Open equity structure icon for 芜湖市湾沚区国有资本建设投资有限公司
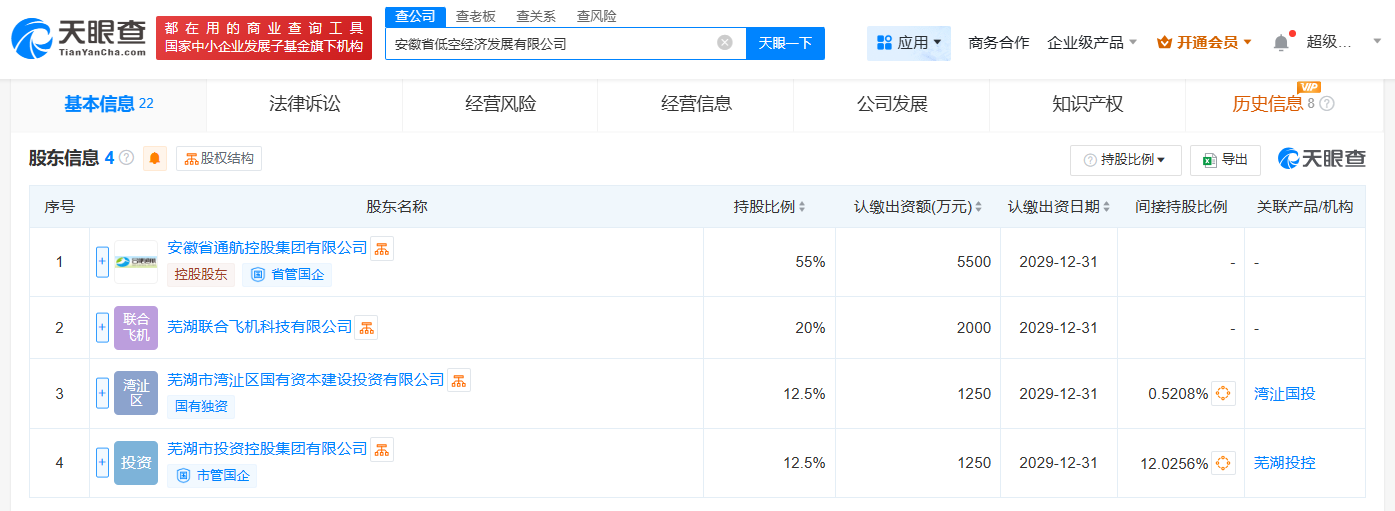Screen dimensions: 1395x511 459,380
